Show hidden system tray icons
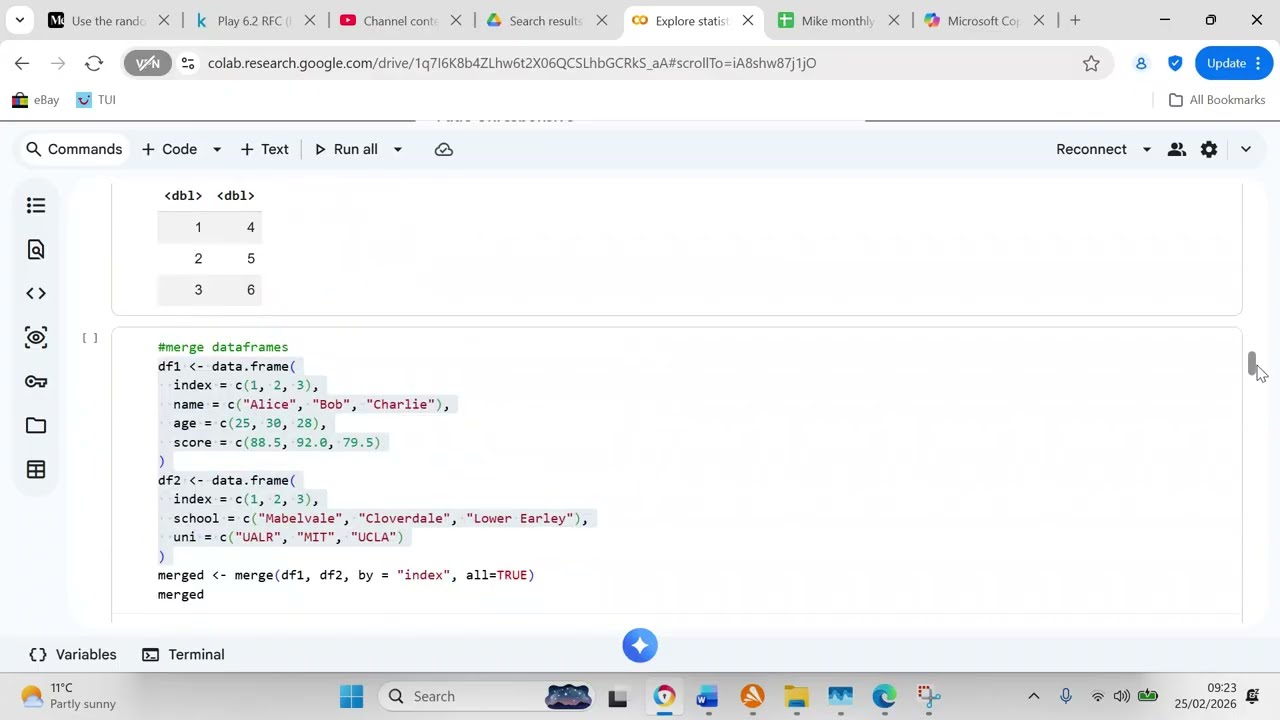 1034,696
